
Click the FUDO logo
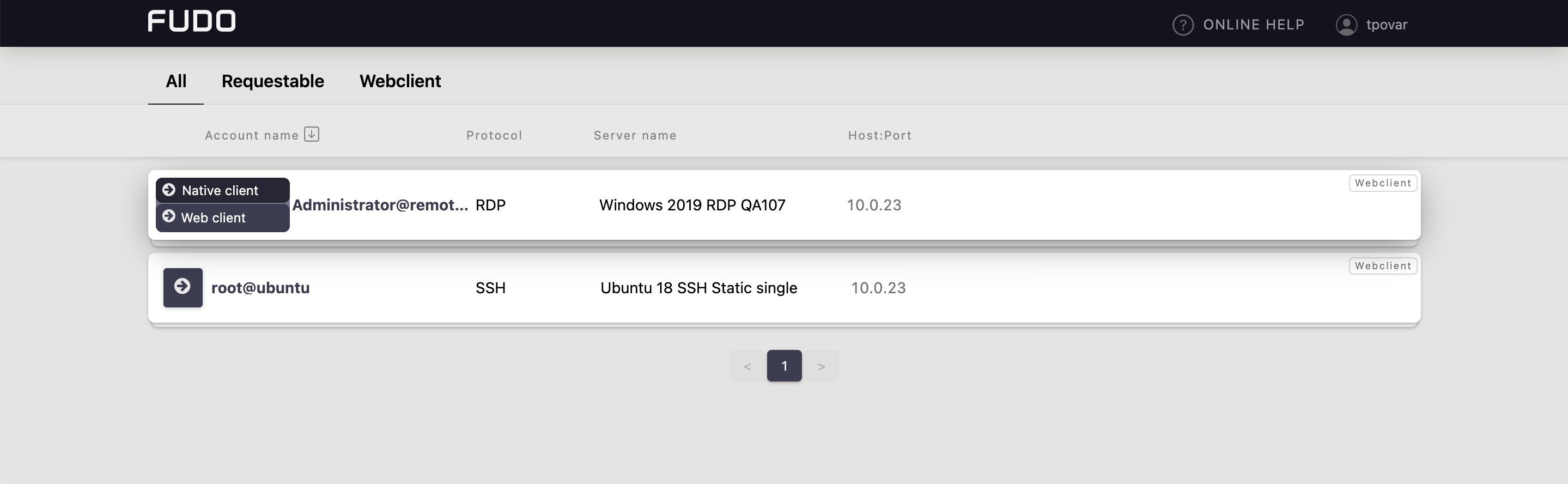pyautogui.click(x=191, y=21)
